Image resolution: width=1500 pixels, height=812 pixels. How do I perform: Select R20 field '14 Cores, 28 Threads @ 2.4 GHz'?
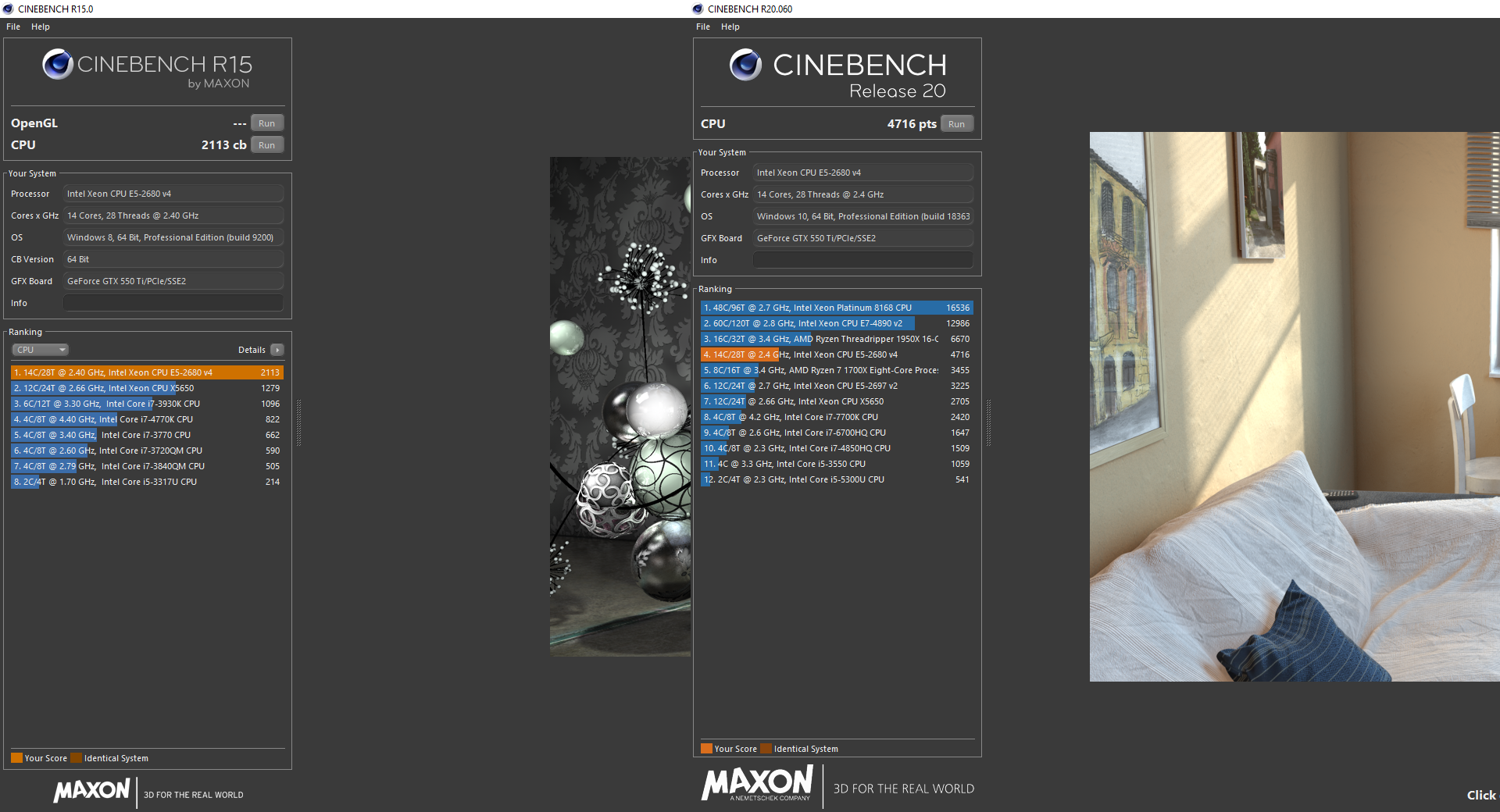coord(863,194)
